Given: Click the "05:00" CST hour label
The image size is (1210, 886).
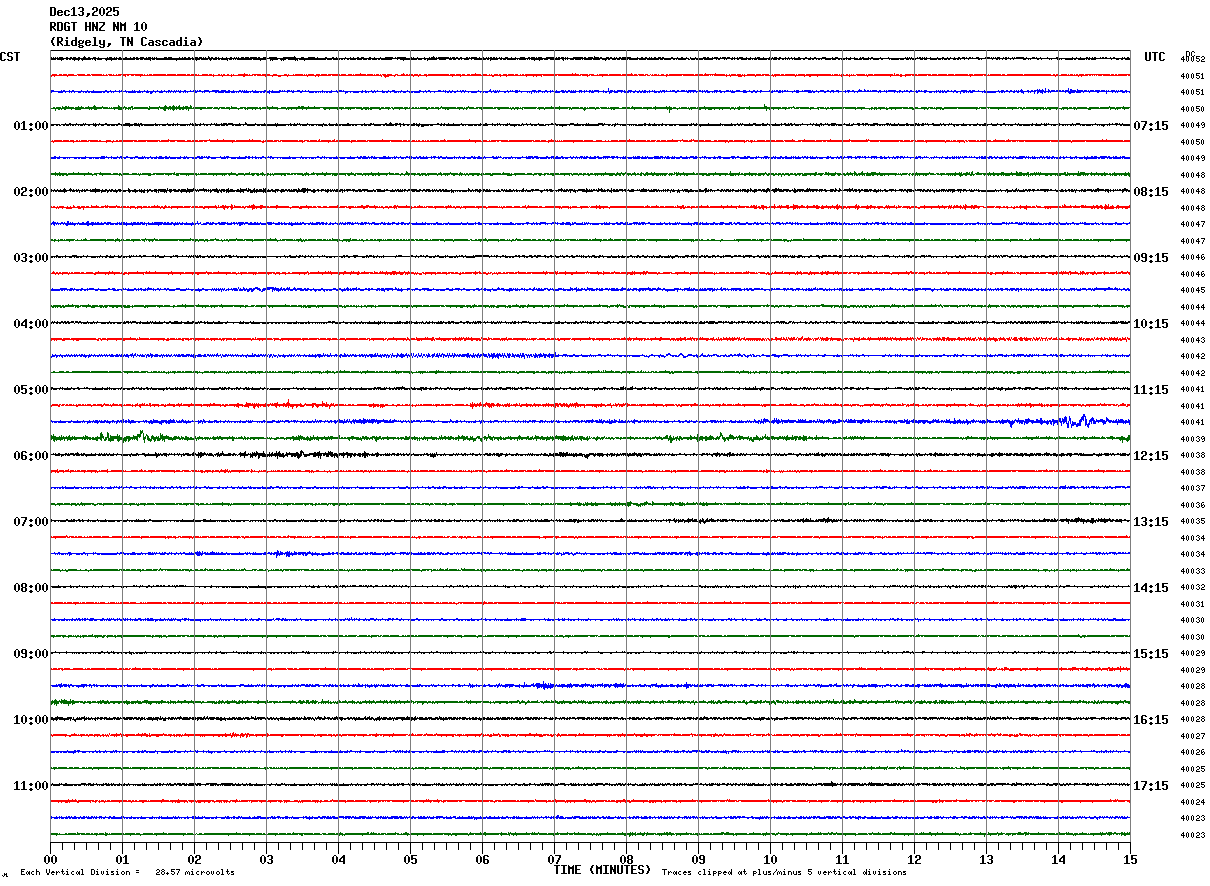Looking at the screenshot, I should click(31, 390).
